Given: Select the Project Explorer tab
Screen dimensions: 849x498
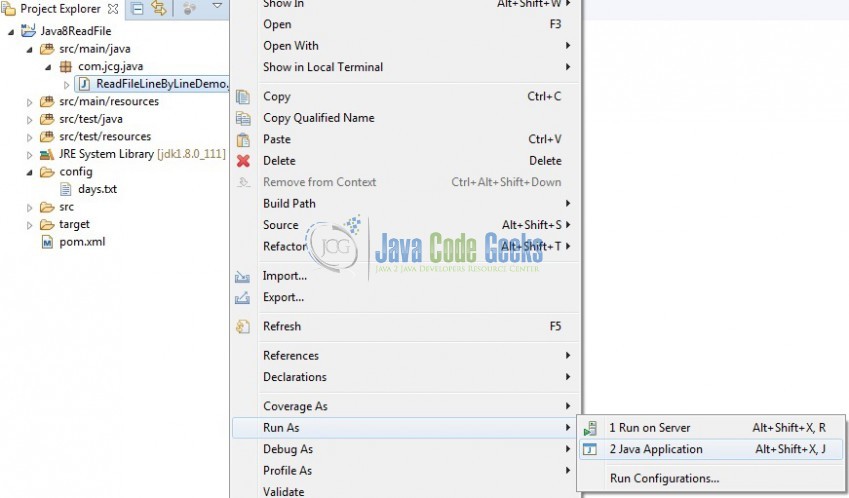Looking at the screenshot, I should click(x=61, y=9).
